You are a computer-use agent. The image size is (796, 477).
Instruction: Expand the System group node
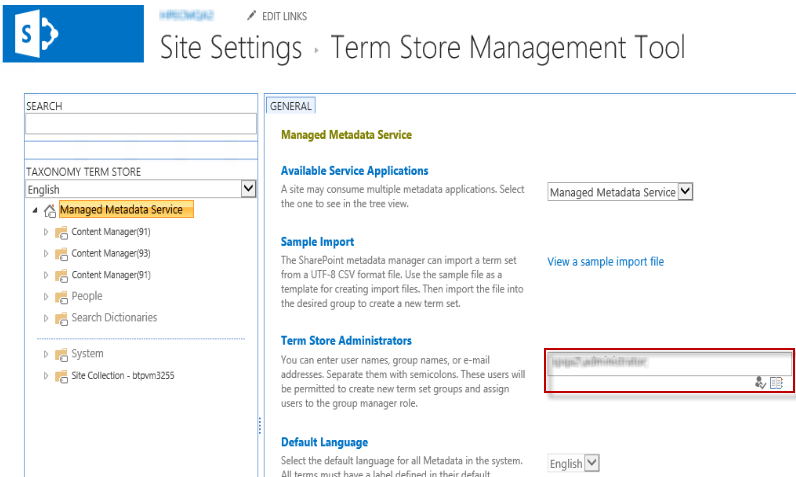pyautogui.click(x=45, y=354)
